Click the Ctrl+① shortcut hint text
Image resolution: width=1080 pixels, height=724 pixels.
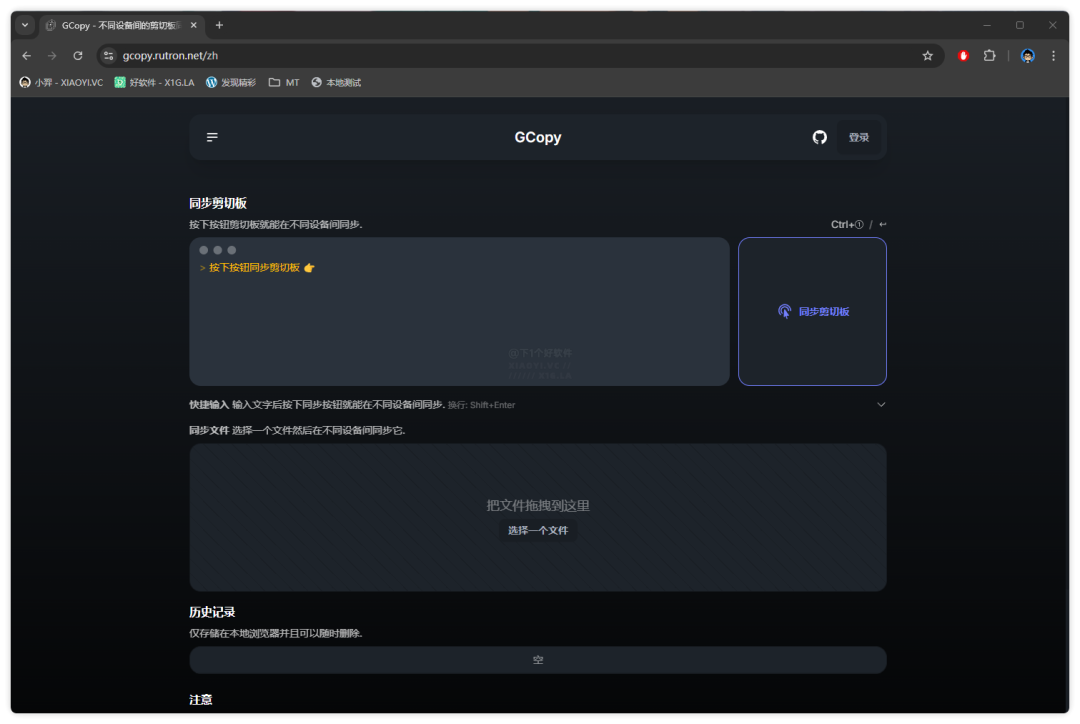click(x=847, y=225)
